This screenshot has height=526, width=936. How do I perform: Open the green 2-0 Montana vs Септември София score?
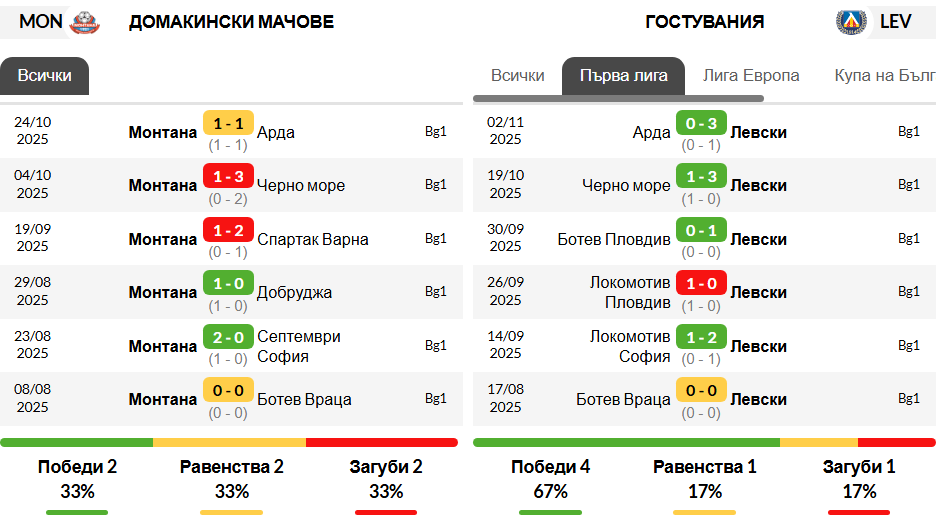tap(228, 337)
